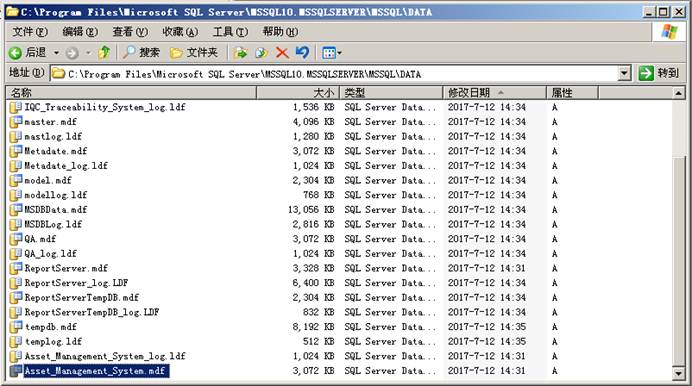The image size is (692, 386).
Task: Click the IQC_Traceability_System_log.ldf file icon
Action: click(16, 107)
